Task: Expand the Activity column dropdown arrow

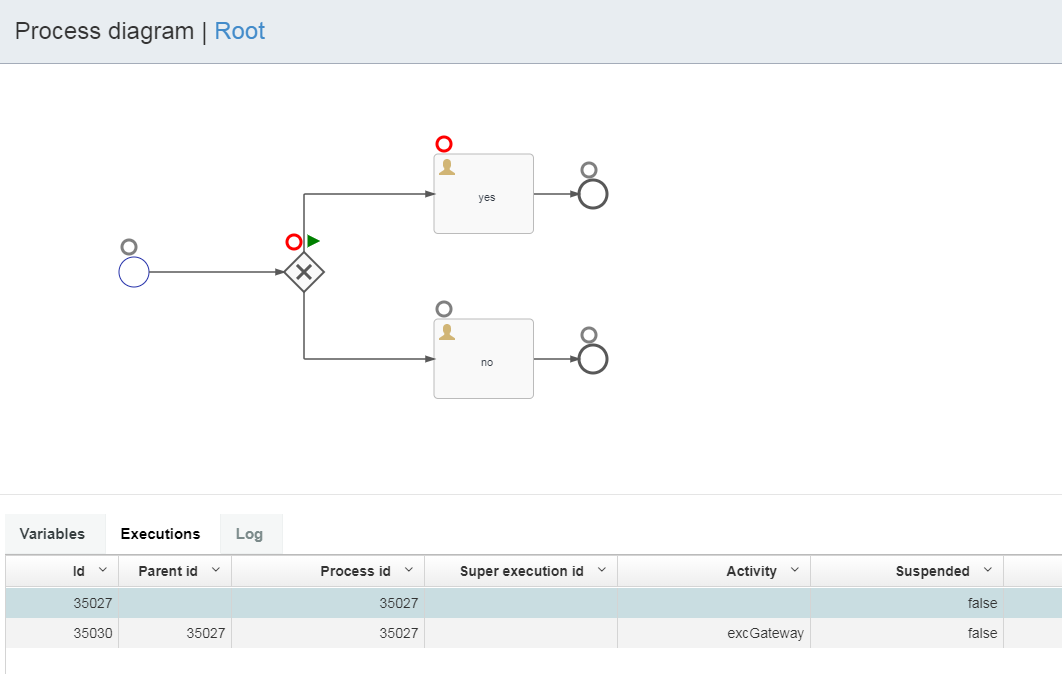Action: click(x=794, y=570)
